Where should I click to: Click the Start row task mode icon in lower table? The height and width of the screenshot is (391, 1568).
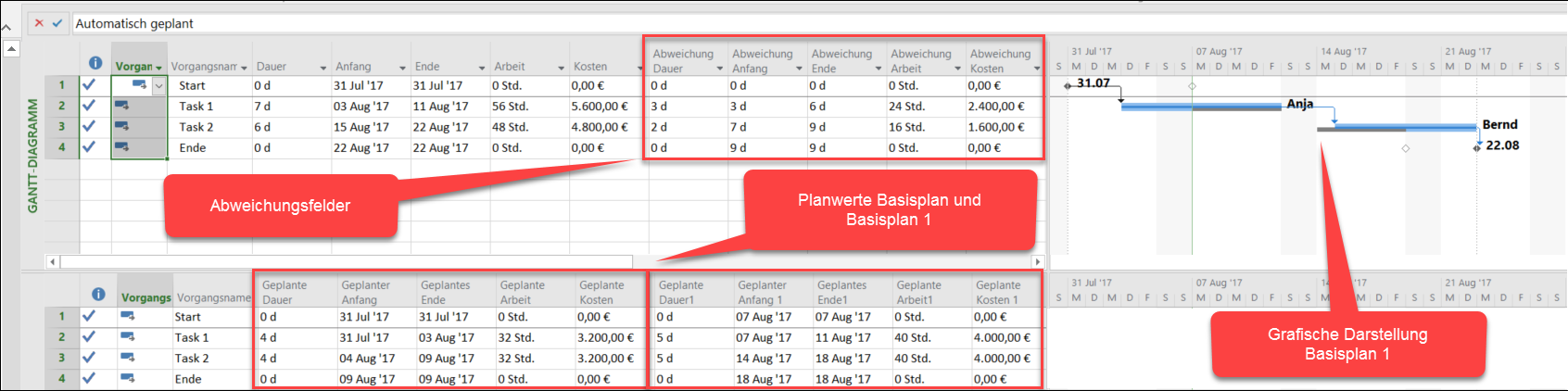tap(127, 317)
